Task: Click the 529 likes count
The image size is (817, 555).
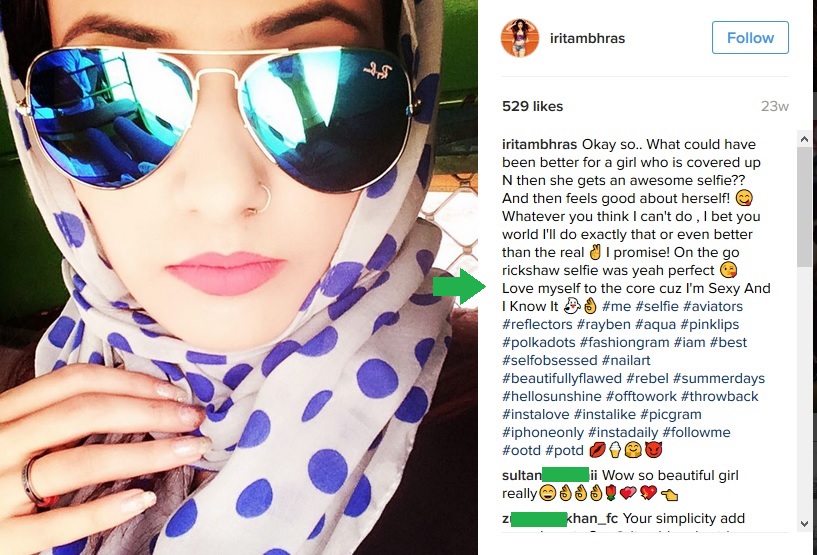Action: [533, 106]
